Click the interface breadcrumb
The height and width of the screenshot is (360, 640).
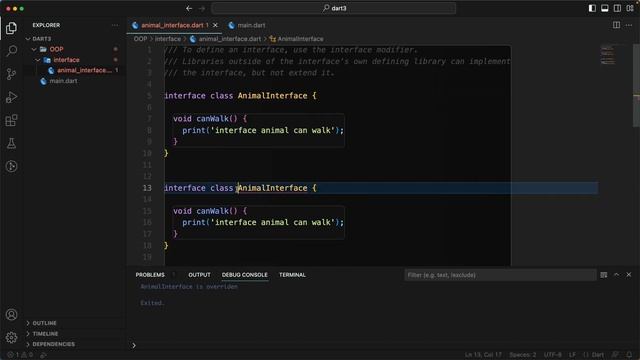[x=168, y=39]
